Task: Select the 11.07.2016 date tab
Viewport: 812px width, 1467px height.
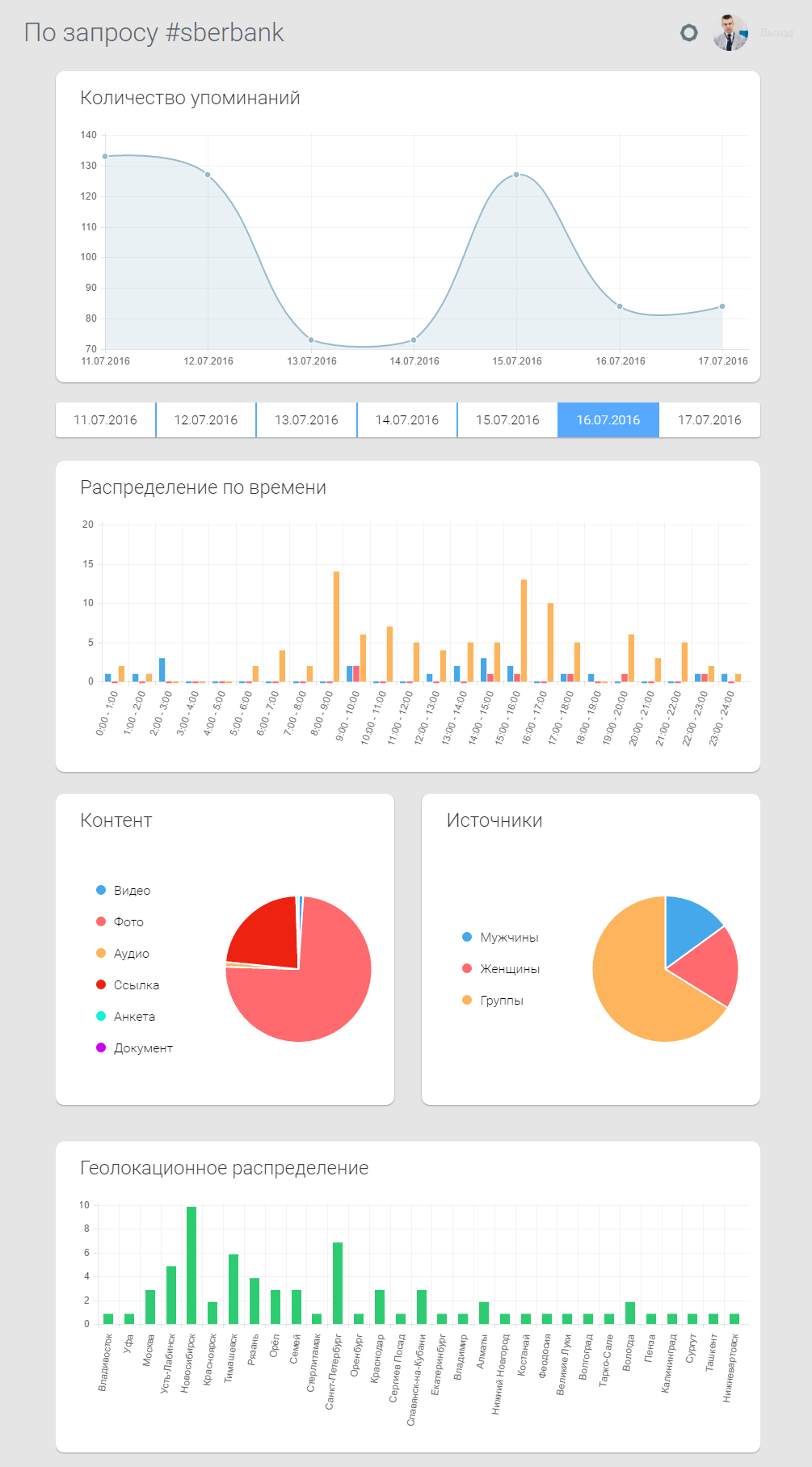Action: click(x=105, y=420)
